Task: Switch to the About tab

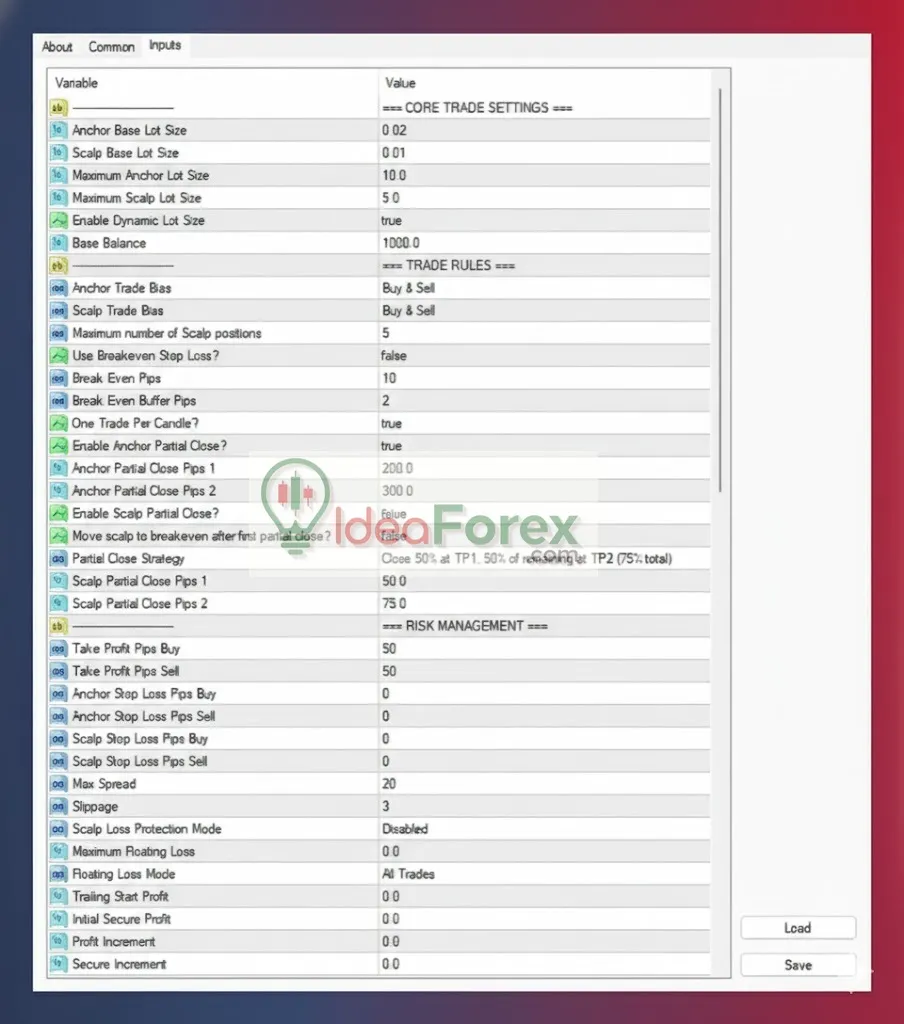Action: [57, 47]
